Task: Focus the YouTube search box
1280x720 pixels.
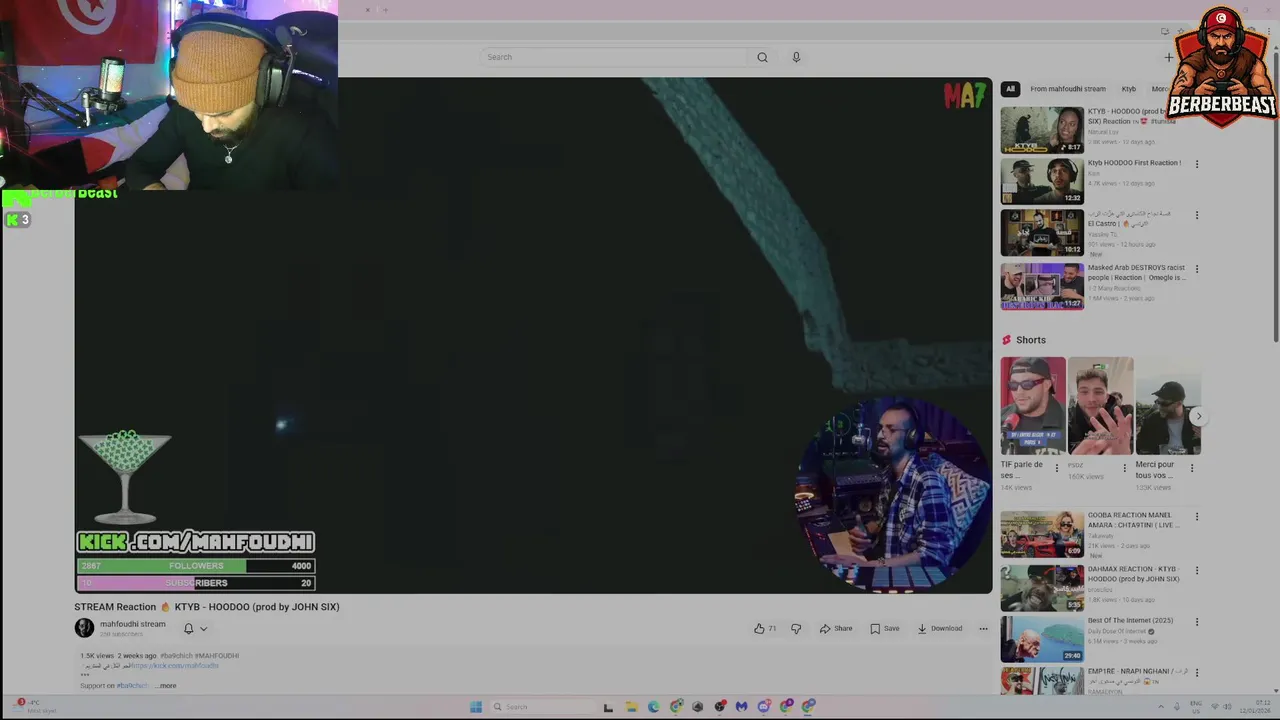Action: [x=614, y=57]
